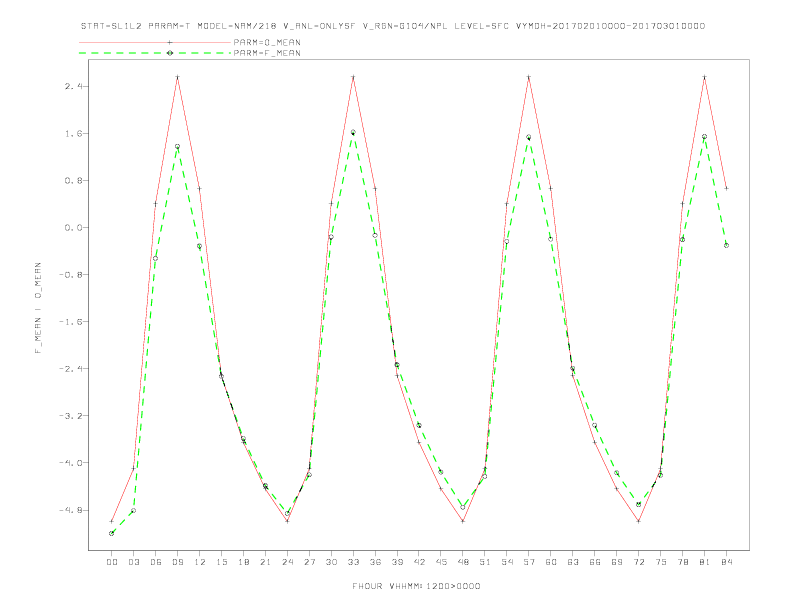792x612 pixels.
Task: Click the x-axis tick label 45
Action: pyautogui.click(x=441, y=562)
